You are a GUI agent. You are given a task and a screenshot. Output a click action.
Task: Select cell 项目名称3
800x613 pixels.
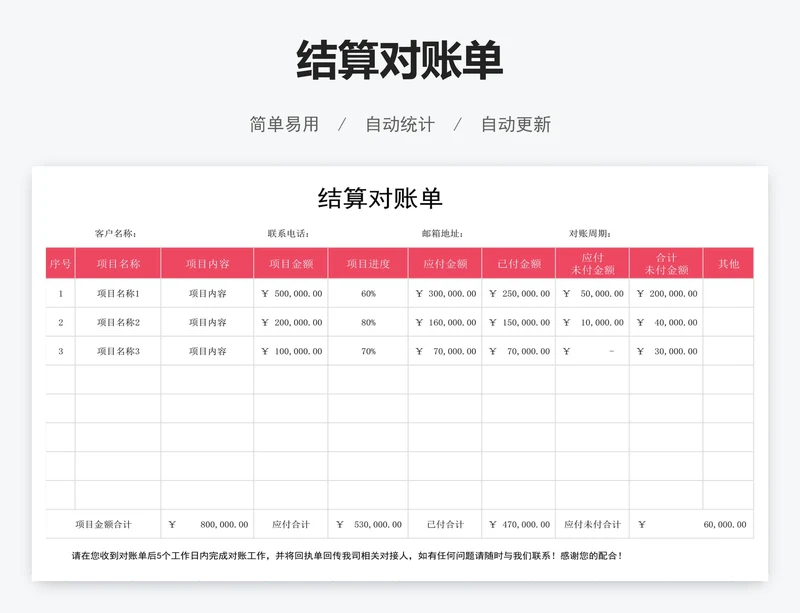[118, 351]
